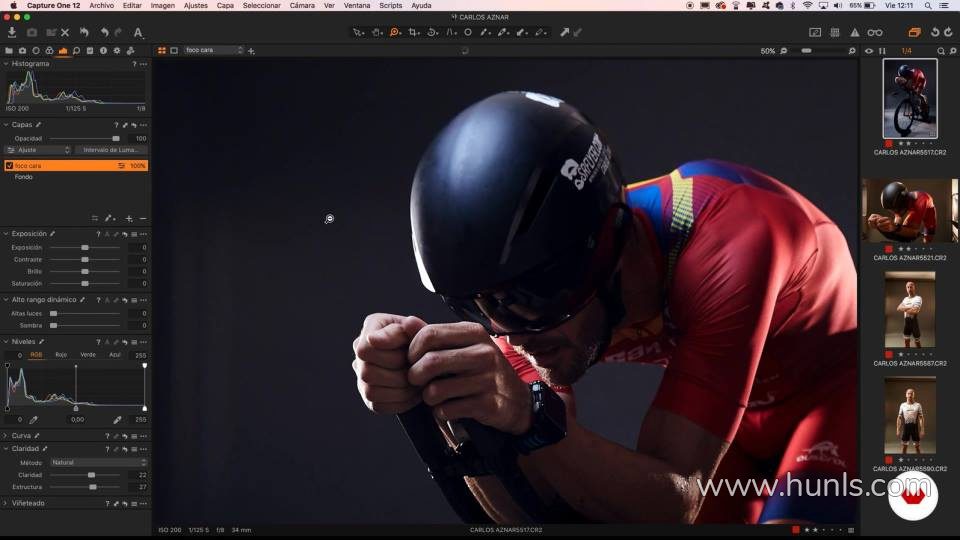The width and height of the screenshot is (960, 540).
Task: Click the Redo arrow icon
Action: pos(118,32)
